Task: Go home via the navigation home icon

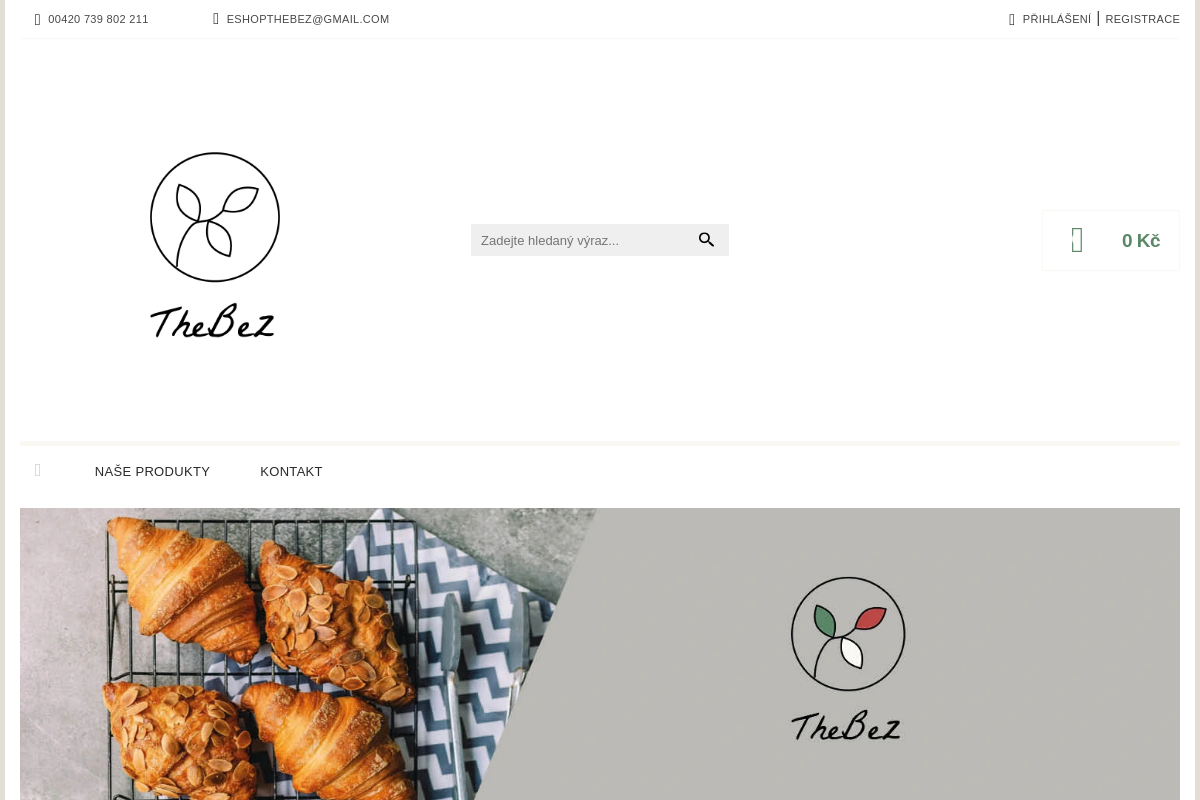Action: tap(38, 470)
